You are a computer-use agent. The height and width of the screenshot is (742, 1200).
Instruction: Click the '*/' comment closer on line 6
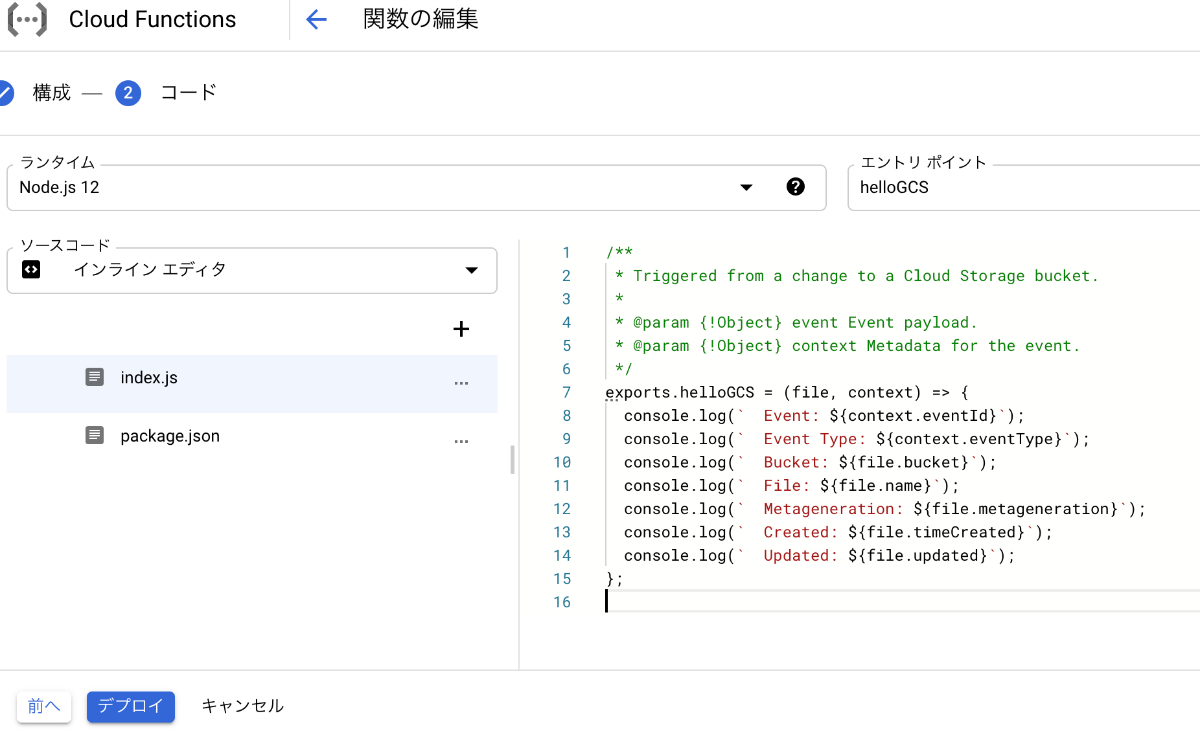click(x=623, y=369)
